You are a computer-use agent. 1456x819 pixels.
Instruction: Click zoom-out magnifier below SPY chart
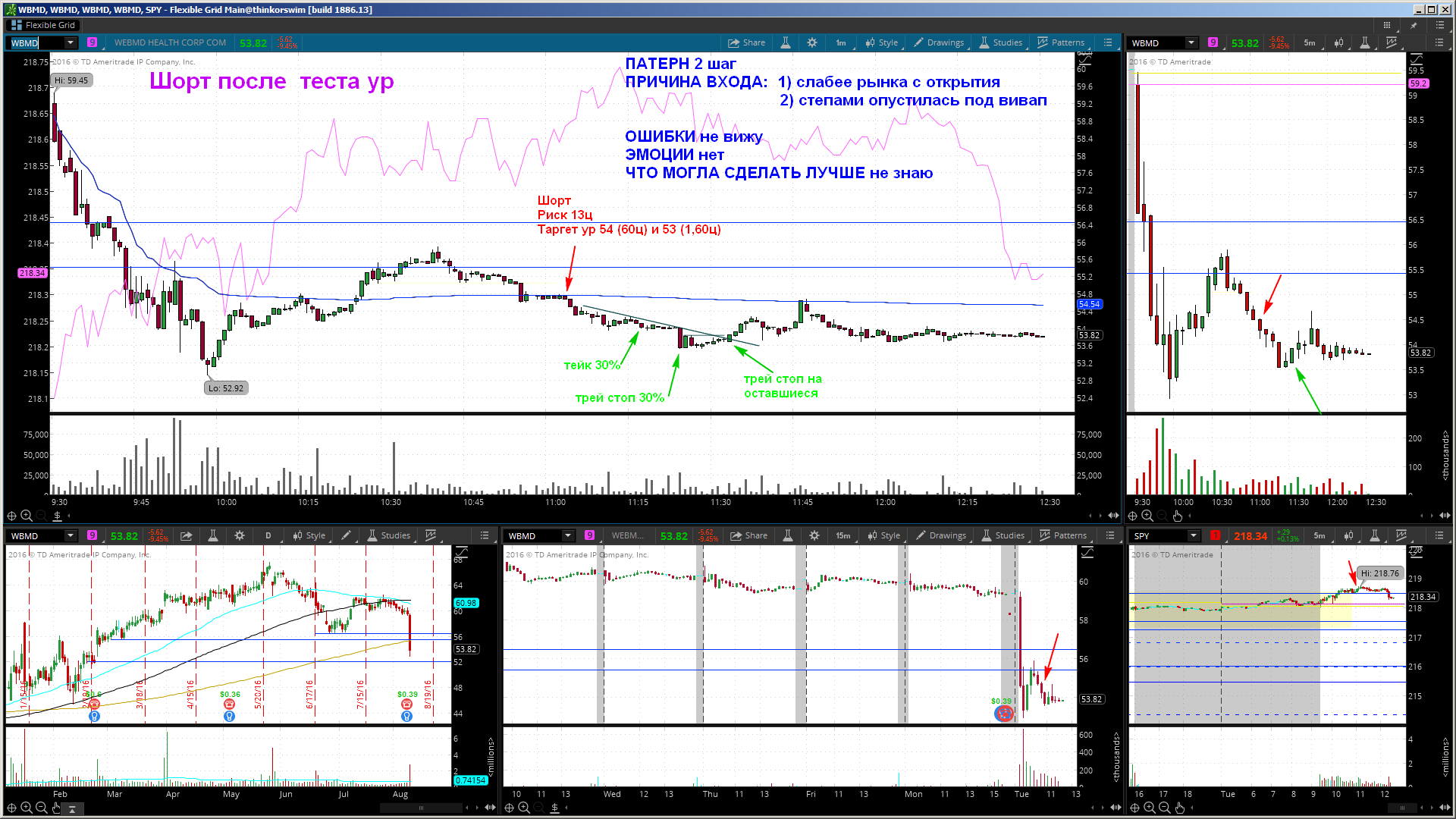tap(1165, 808)
